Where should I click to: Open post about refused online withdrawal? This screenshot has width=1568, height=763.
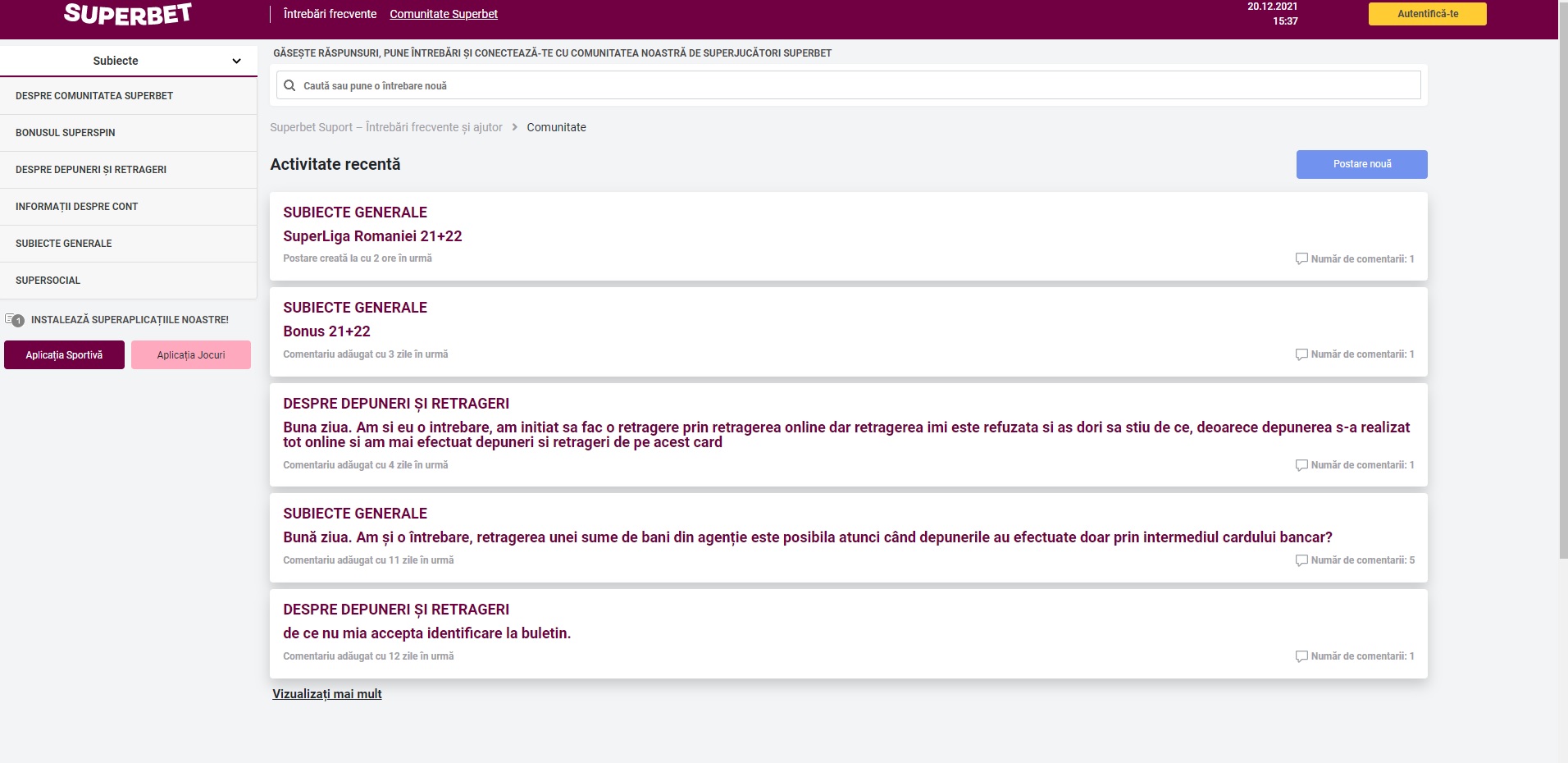[846, 435]
